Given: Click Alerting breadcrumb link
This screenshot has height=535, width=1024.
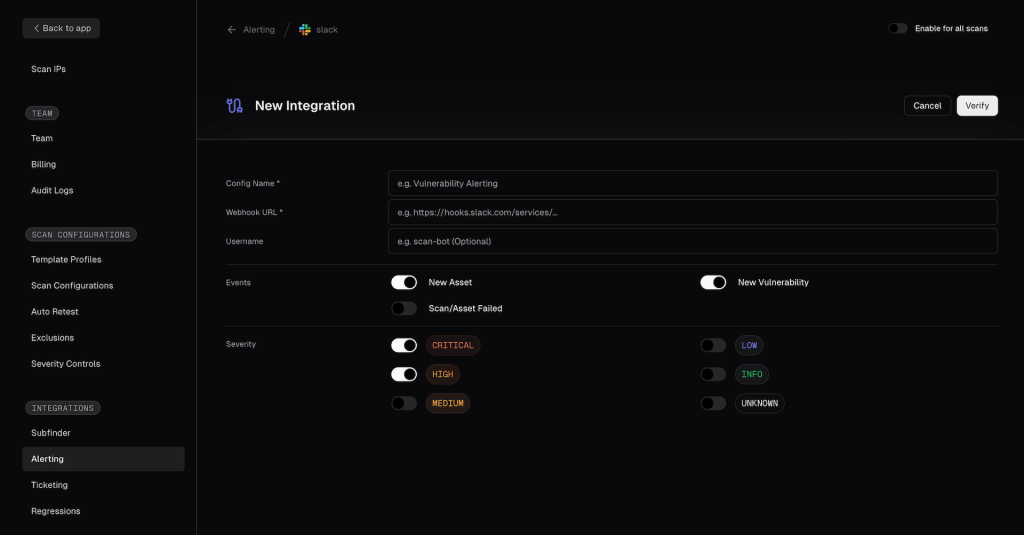Looking at the screenshot, I should [259, 29].
